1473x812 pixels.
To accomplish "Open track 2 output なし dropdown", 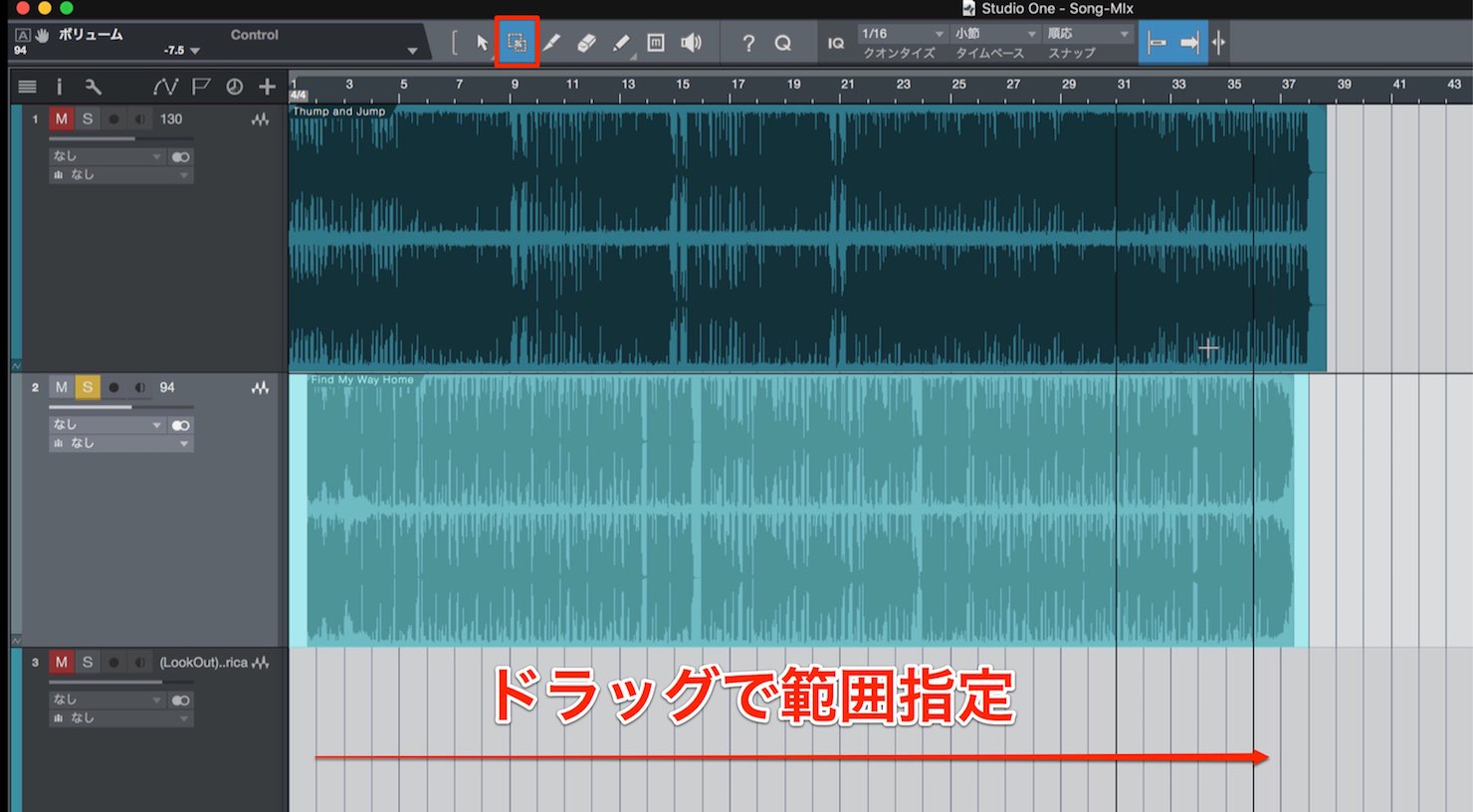I will point(120,444).
